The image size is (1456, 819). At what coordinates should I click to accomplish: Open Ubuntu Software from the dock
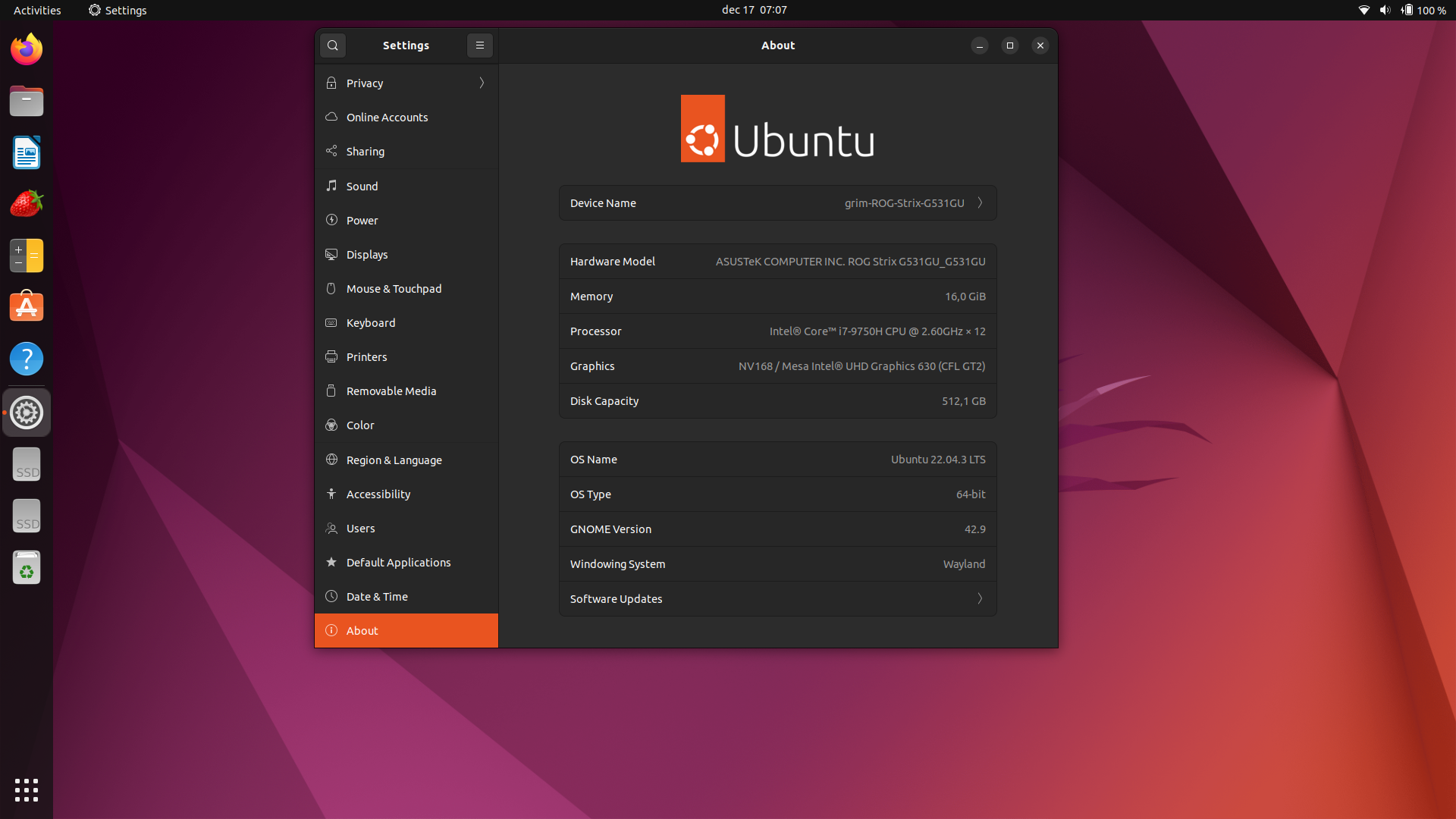tap(27, 307)
